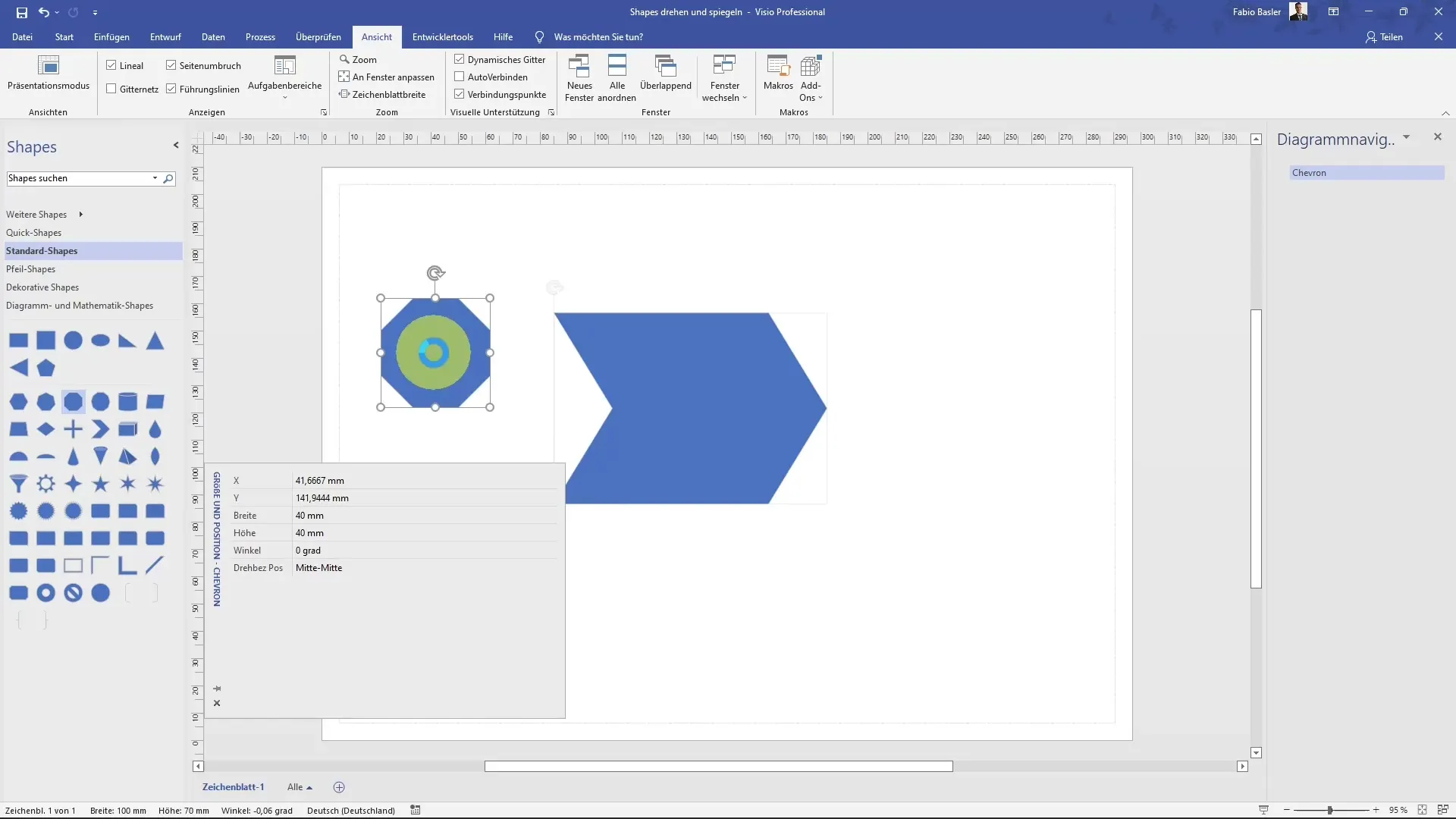The width and height of the screenshot is (1456, 819).
Task: Open the Anzeigen group dialog launcher
Action: click(324, 112)
